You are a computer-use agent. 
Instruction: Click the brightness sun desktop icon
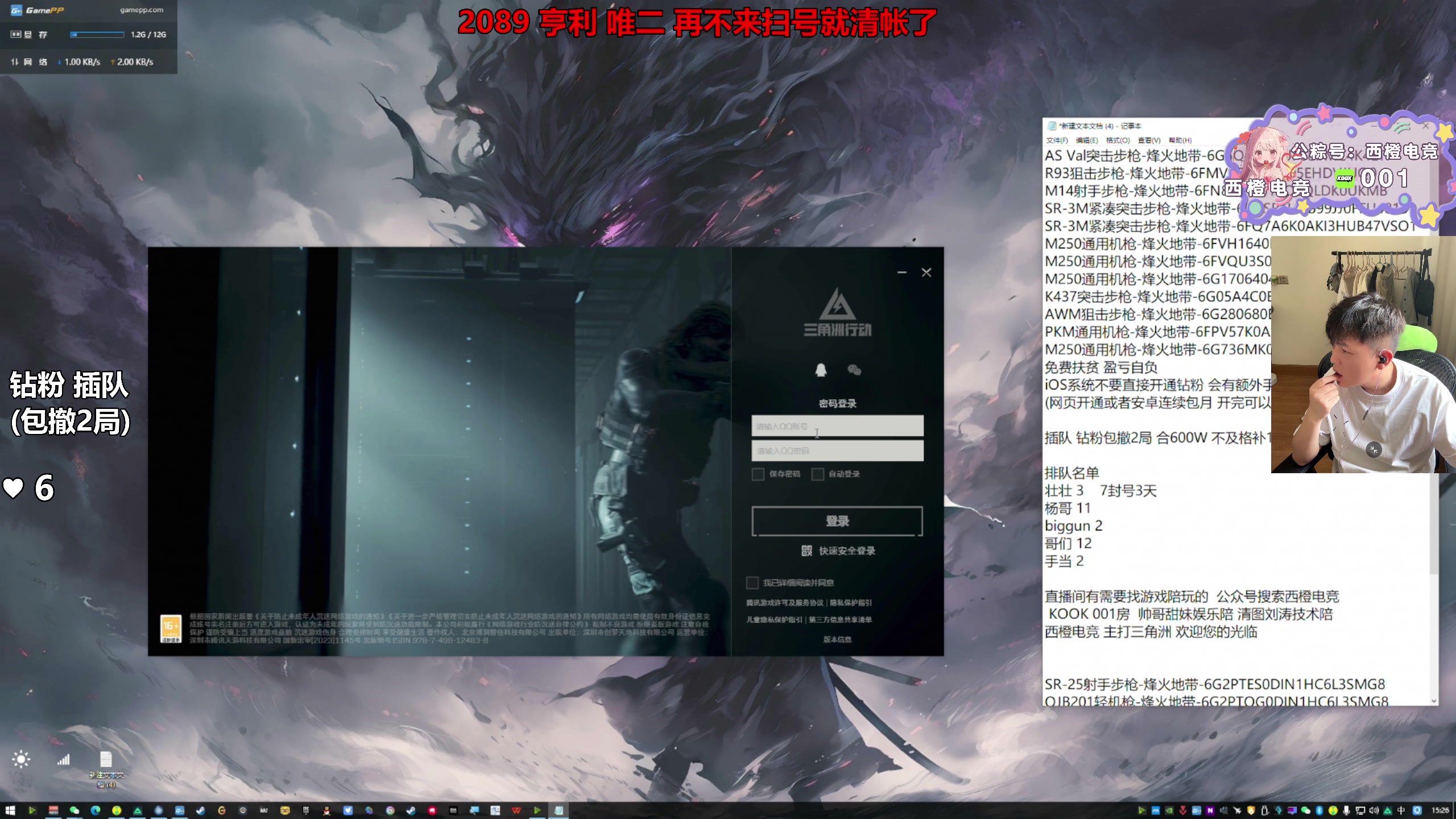tap(21, 759)
